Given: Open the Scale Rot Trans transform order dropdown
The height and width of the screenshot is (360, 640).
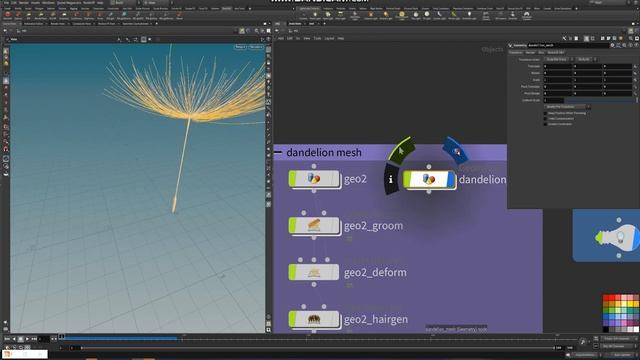Looking at the screenshot, I should click(x=558, y=59).
